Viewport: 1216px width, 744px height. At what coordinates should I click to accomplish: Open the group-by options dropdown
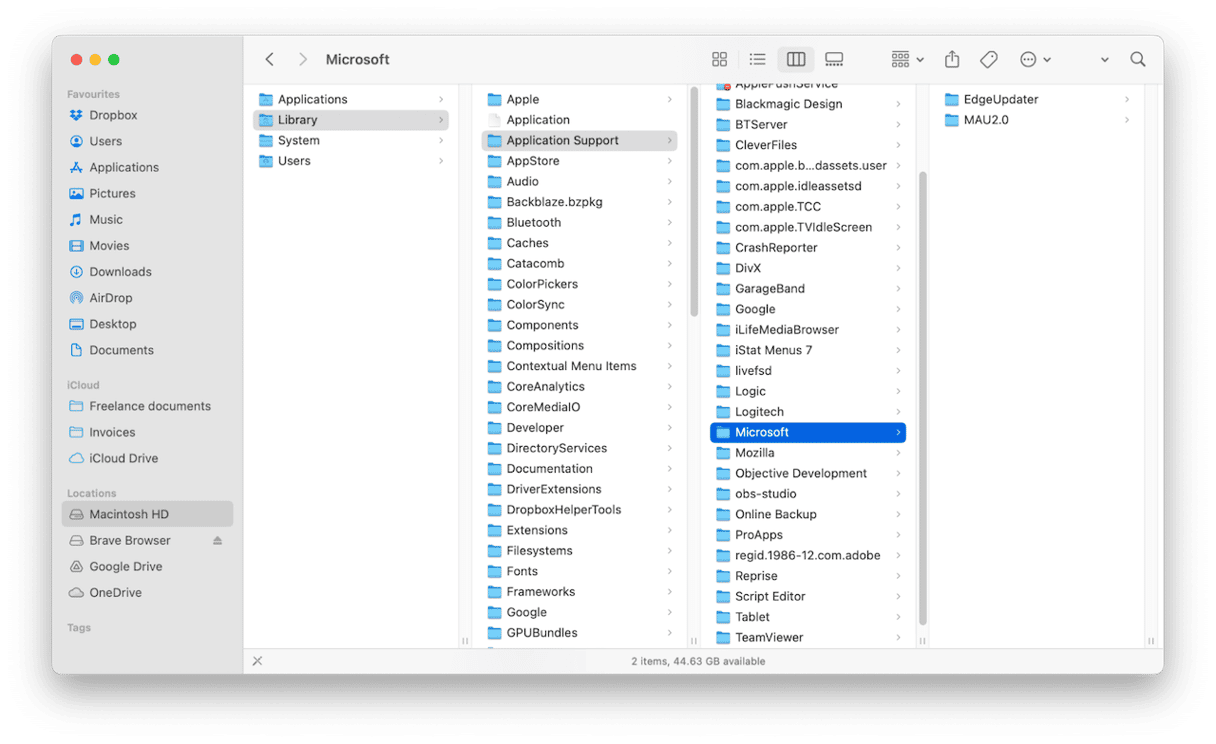pyautogui.click(x=907, y=60)
